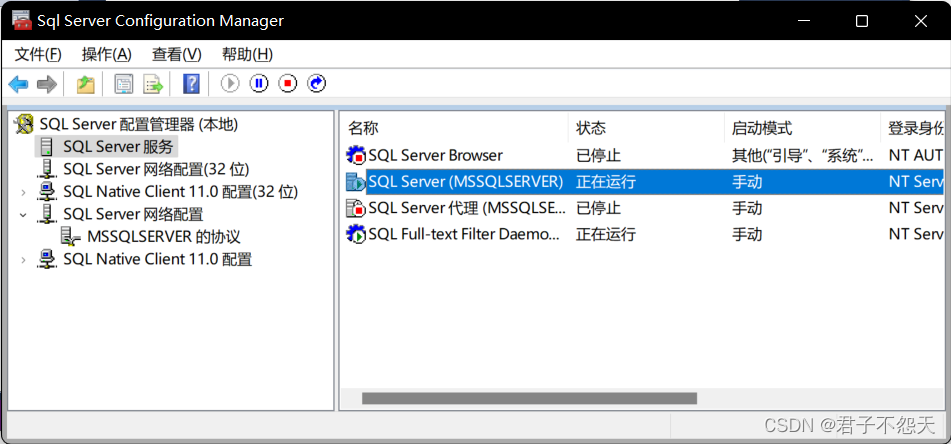Expand SQL Native Client 11.0 配置(32 位) node
Viewport: 951px width, 444px height.
23,192
